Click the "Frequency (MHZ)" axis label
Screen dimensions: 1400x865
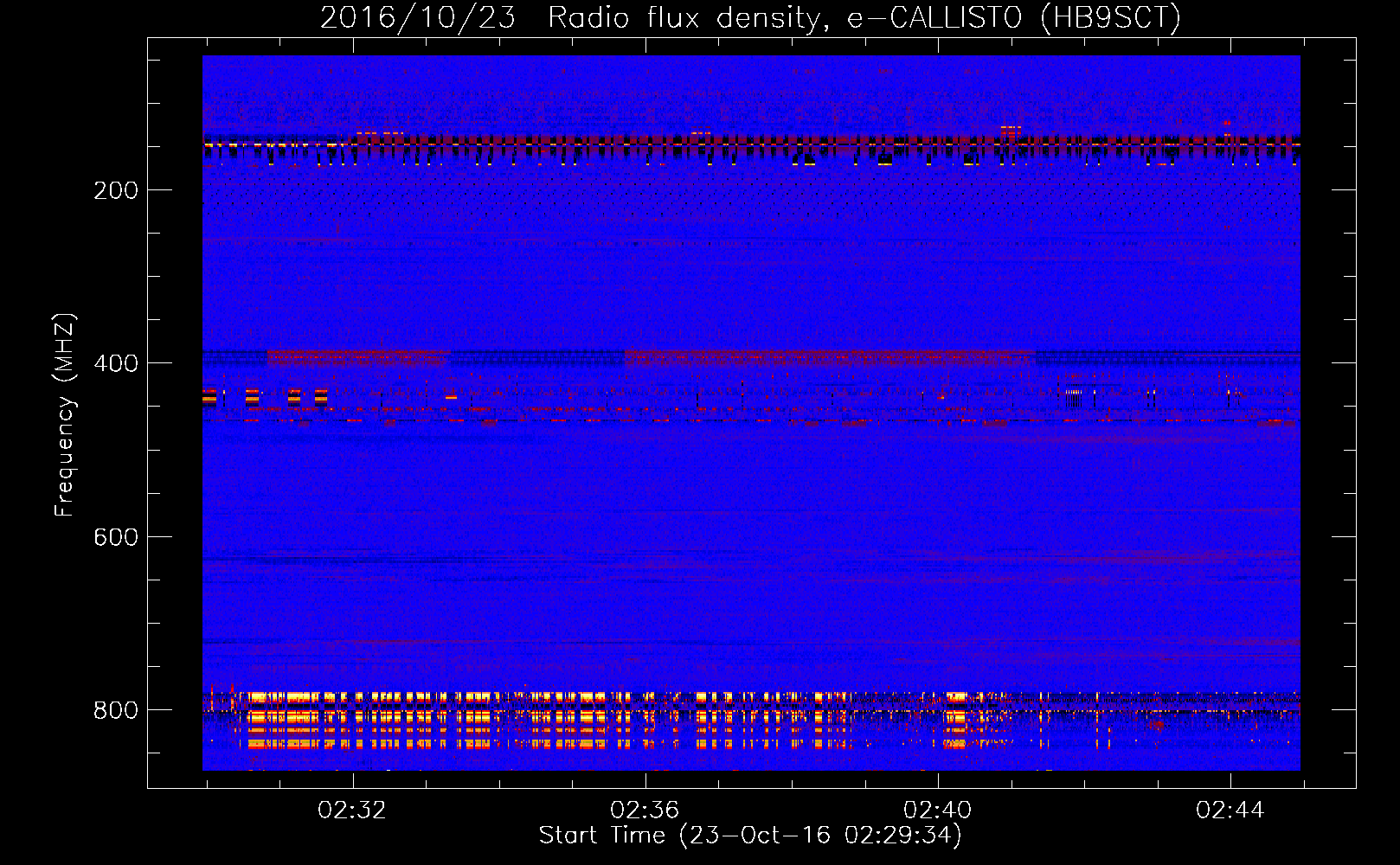[x=65, y=414]
